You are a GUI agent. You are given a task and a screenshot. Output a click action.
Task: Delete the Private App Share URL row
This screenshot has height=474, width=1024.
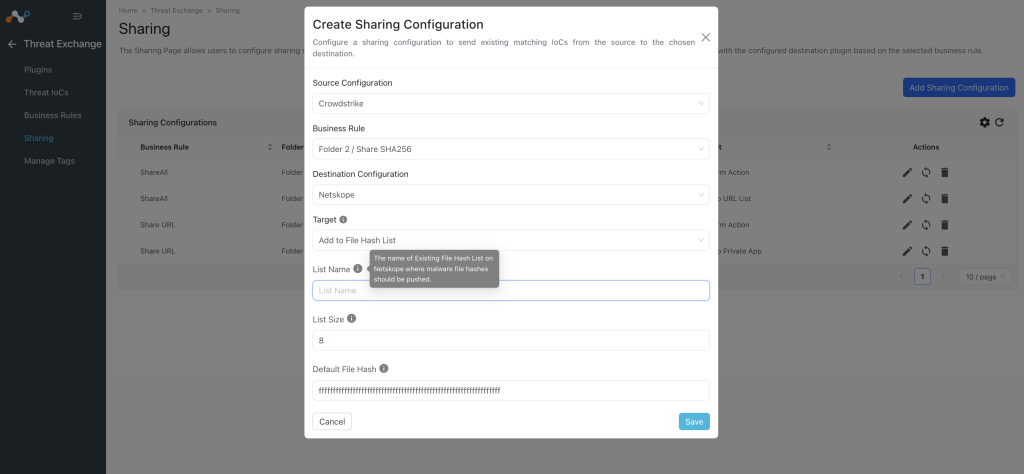(944, 251)
